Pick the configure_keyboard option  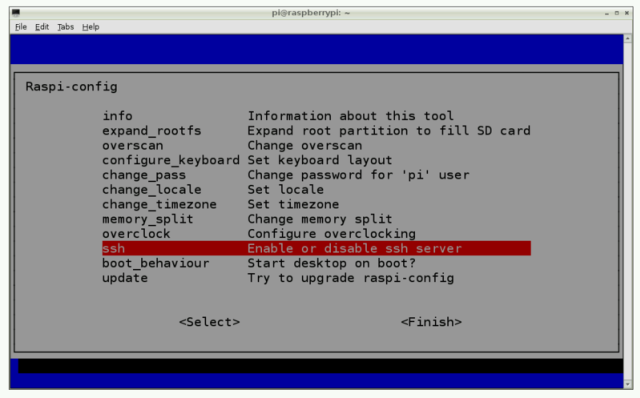click(x=316, y=160)
